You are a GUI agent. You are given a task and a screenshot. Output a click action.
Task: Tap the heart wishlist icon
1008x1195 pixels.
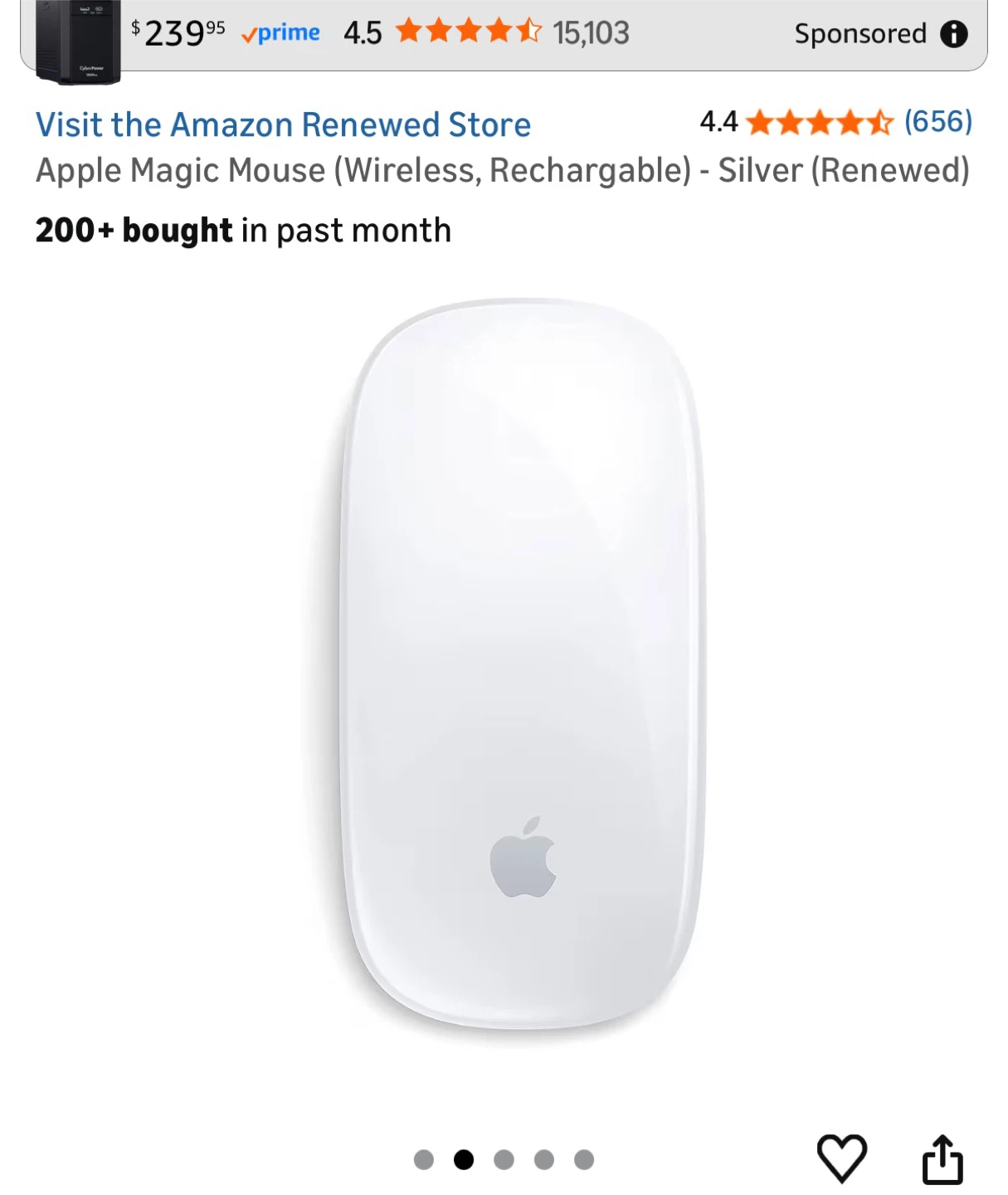pos(842,1158)
